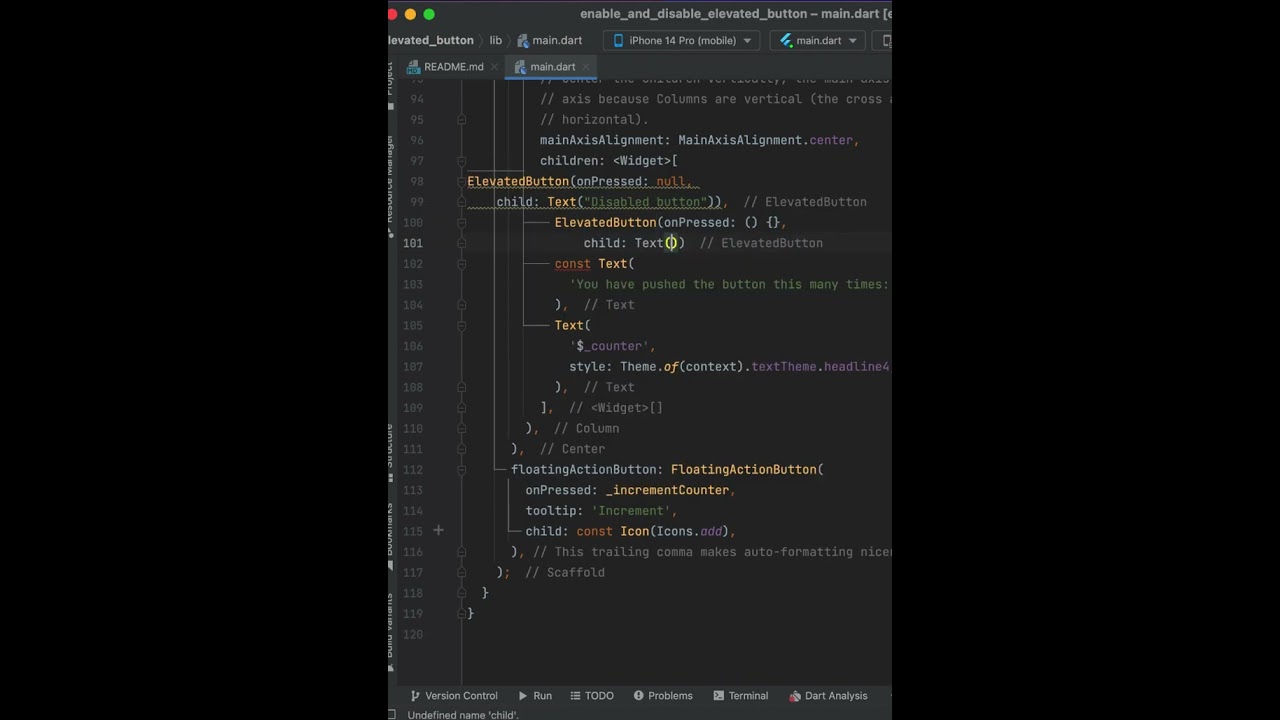Viewport: 1280px width, 720px height.
Task: Click '_incrementCounter' on line 113
Action: click(x=667, y=490)
